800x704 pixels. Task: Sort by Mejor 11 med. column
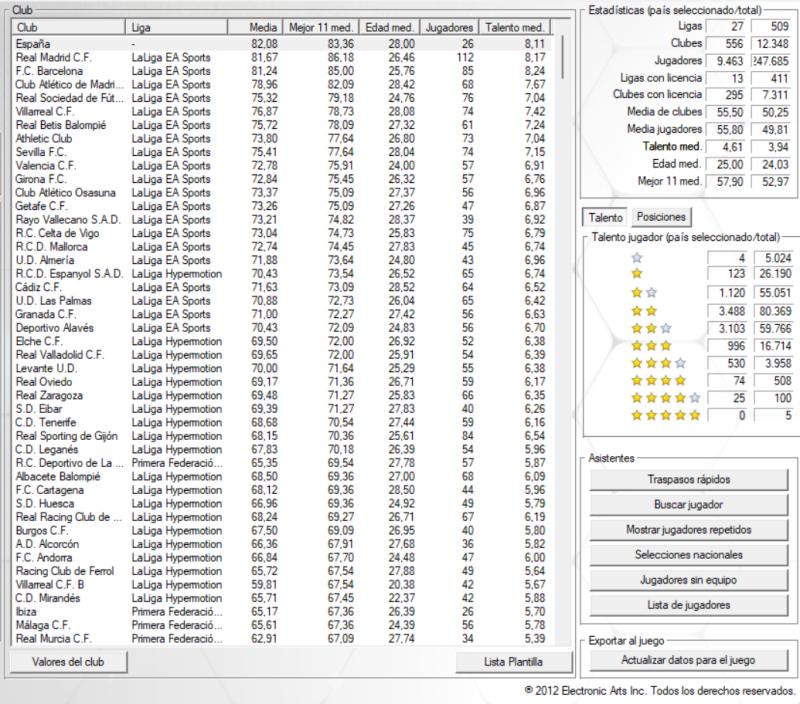pos(321,27)
